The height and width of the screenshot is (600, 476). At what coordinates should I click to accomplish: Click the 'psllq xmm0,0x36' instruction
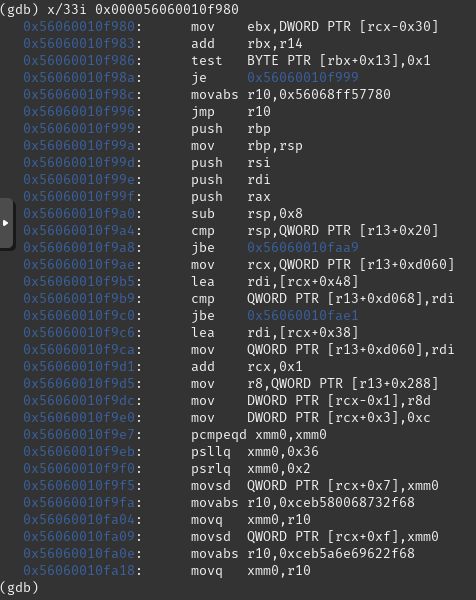255,452
